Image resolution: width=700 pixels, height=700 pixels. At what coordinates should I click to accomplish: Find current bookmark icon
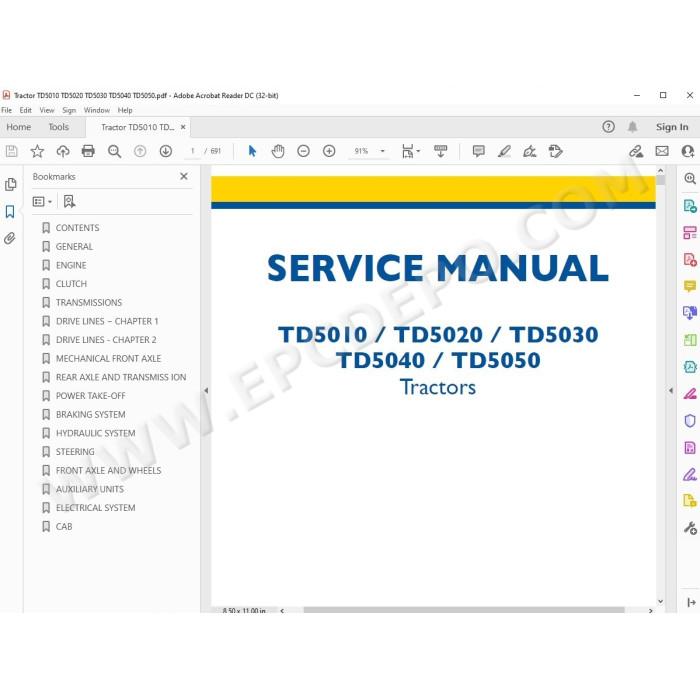click(69, 202)
